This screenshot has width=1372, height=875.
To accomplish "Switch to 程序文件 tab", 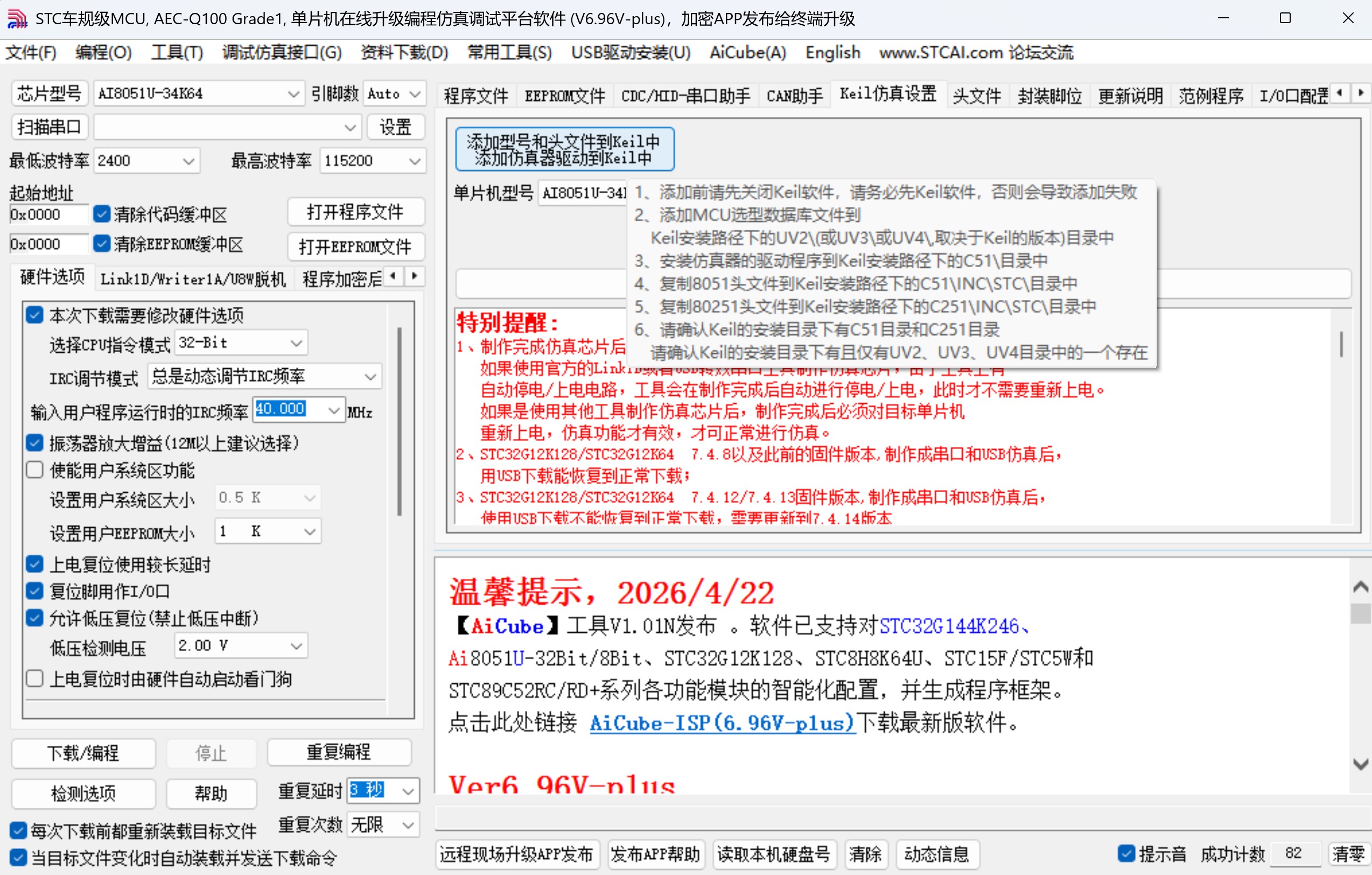I will pyautogui.click(x=476, y=96).
